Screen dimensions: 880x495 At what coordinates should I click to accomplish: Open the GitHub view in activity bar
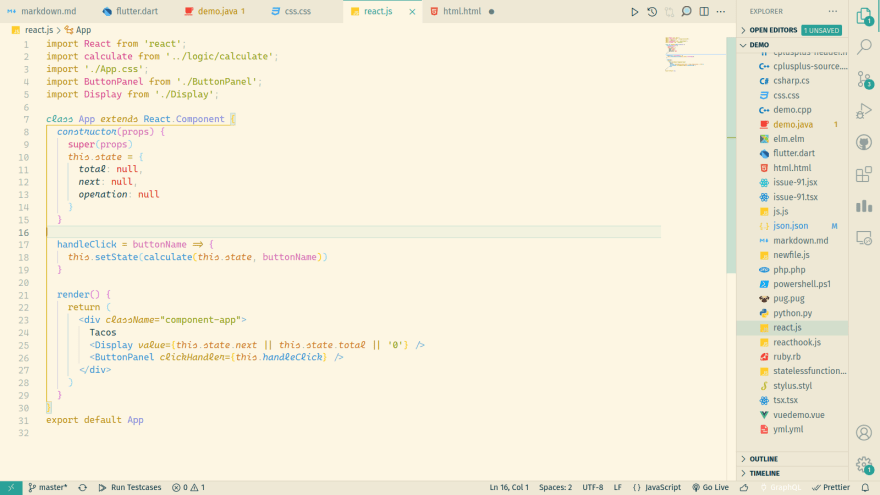(864, 143)
